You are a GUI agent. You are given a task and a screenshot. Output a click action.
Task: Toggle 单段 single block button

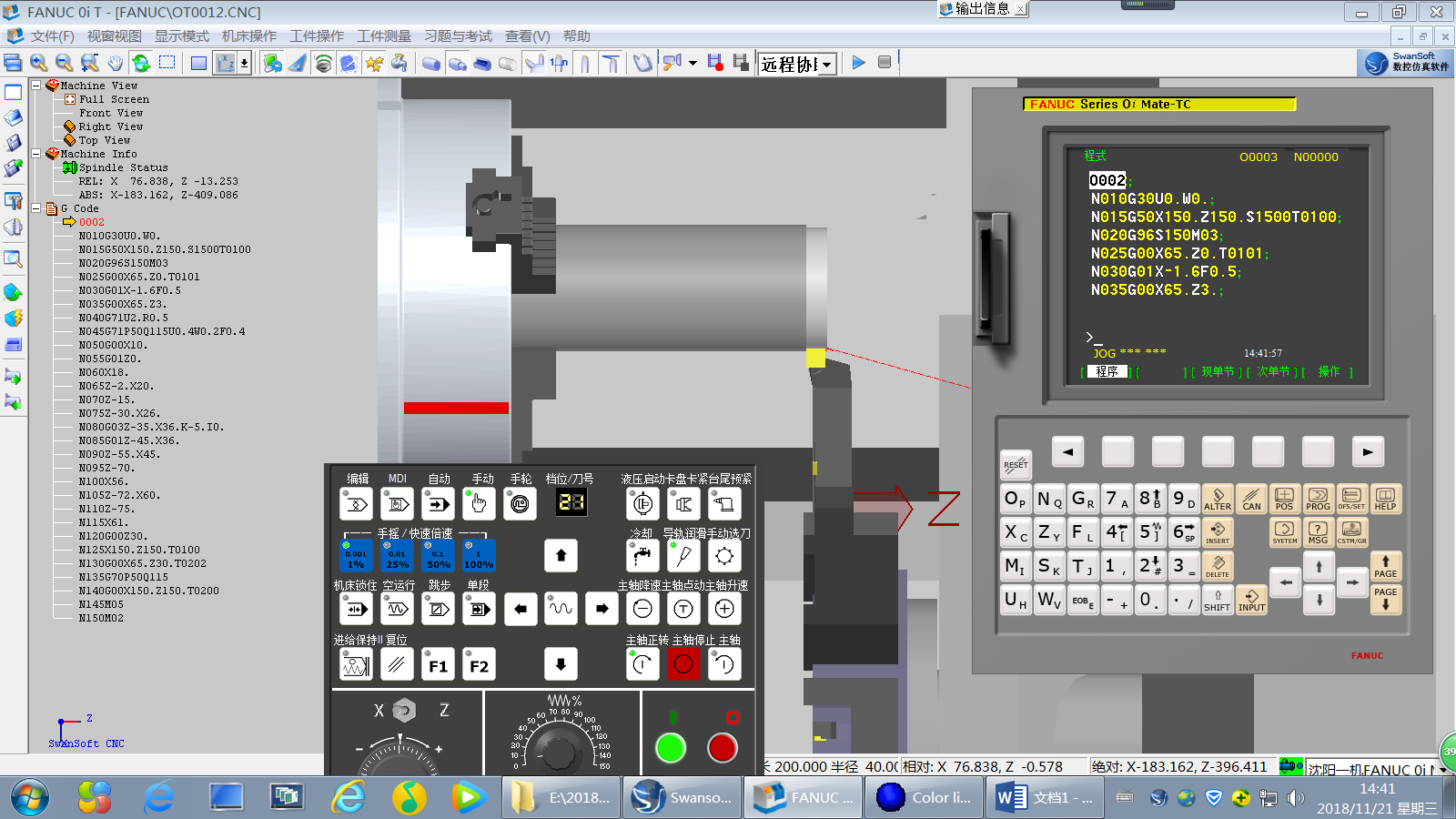coord(479,609)
